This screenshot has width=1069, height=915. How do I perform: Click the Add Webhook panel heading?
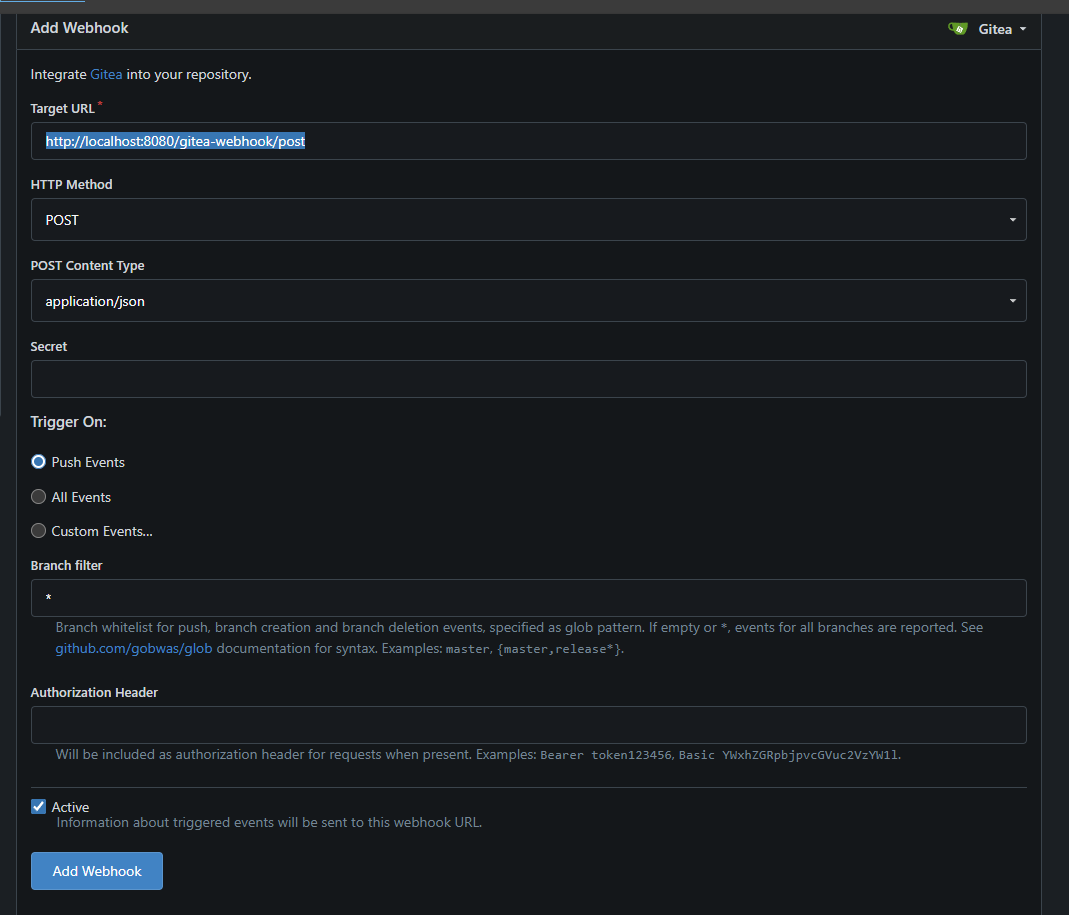click(80, 28)
